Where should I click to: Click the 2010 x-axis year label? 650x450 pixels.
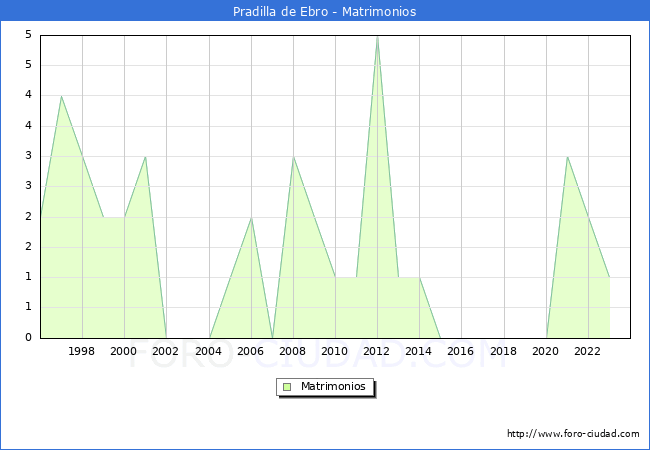(x=335, y=351)
